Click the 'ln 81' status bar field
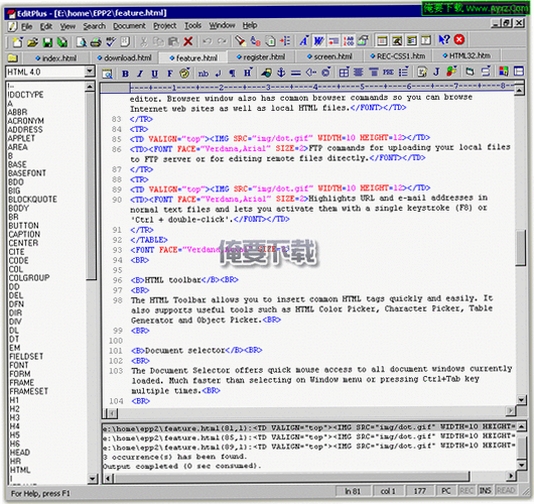This screenshot has height=504, width=534. point(352,491)
